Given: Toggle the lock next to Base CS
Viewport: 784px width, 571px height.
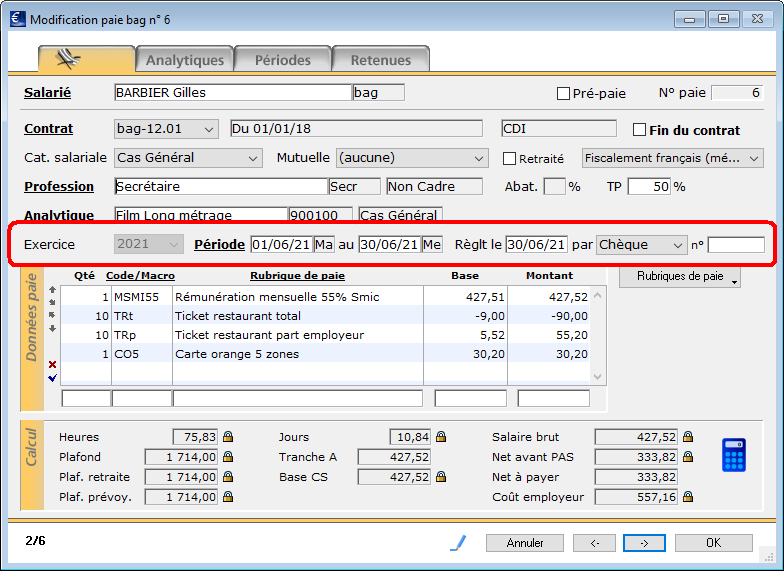Looking at the screenshot, I should (x=440, y=476).
